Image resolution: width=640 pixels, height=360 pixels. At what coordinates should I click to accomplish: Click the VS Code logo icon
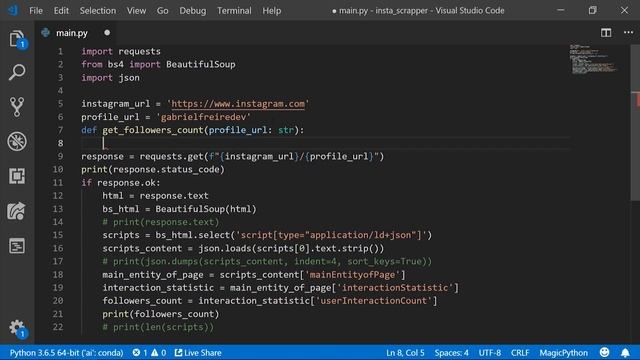pyautogui.click(x=13, y=10)
